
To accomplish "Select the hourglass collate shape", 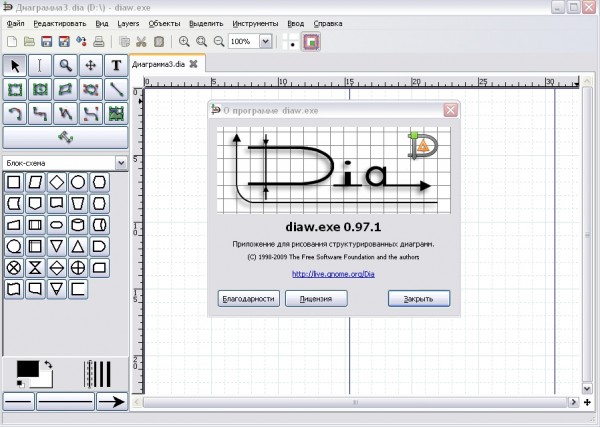I will [35, 268].
